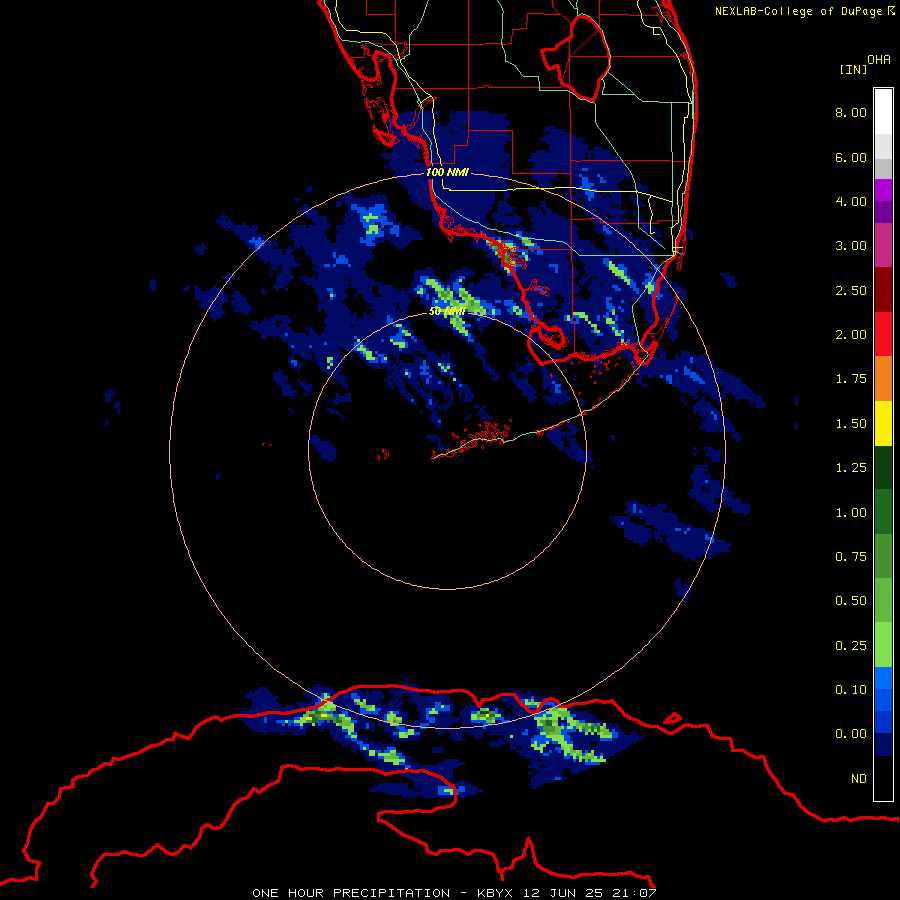
Task: Click the ND legend label
Action: coord(859,779)
